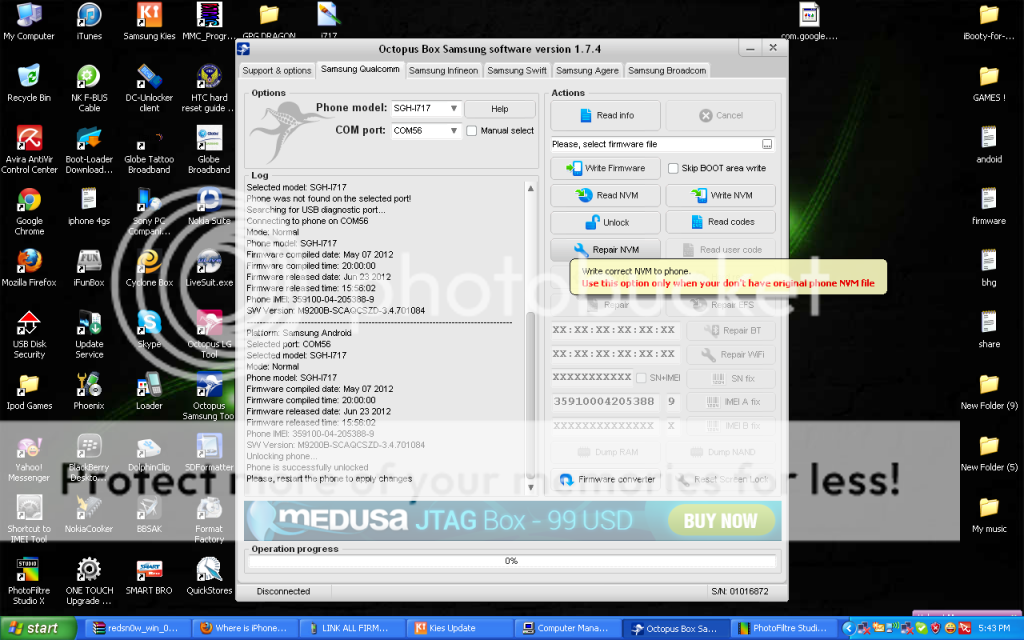Open the Cyclone Box shortcut
1024x640 pixels.
click(x=149, y=268)
